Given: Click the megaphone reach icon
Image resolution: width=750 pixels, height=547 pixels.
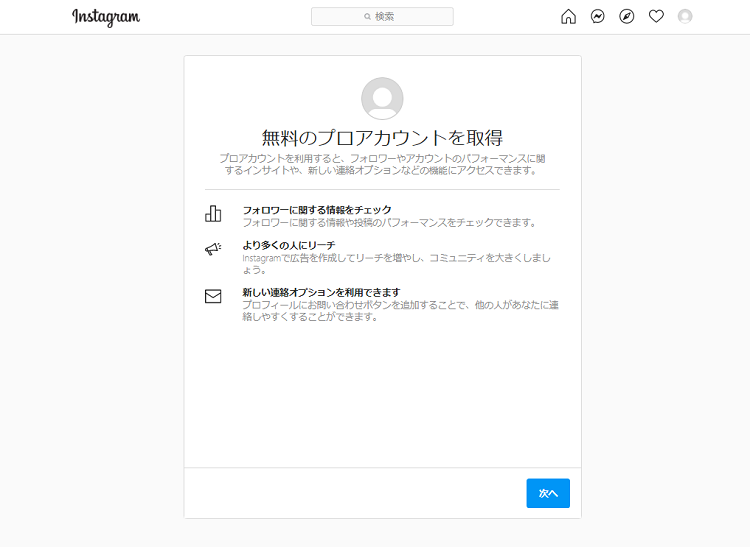Looking at the screenshot, I should pos(213,249).
